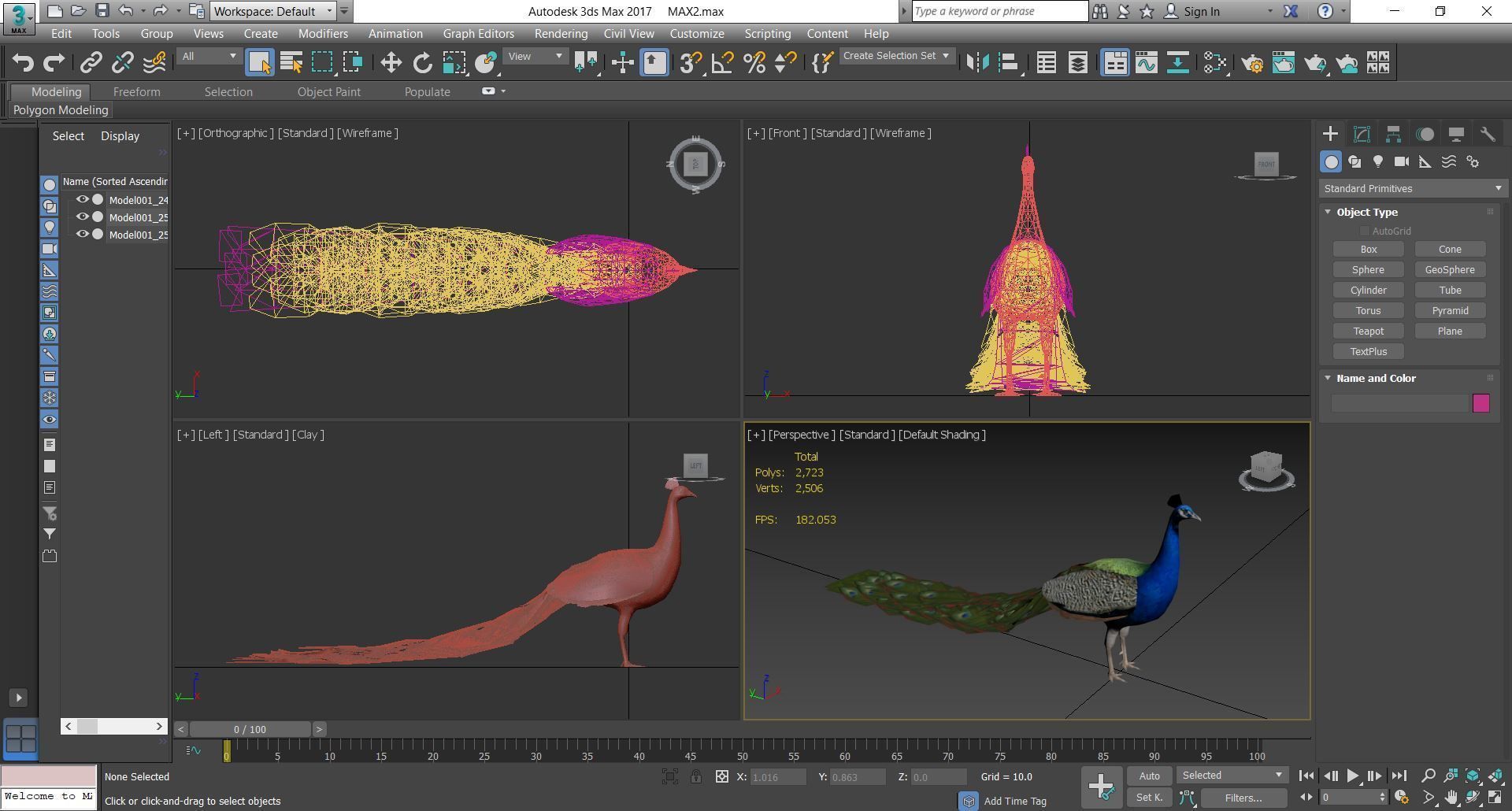Create a Torus primitive
Image resolution: width=1512 pixels, height=811 pixels.
(1369, 310)
